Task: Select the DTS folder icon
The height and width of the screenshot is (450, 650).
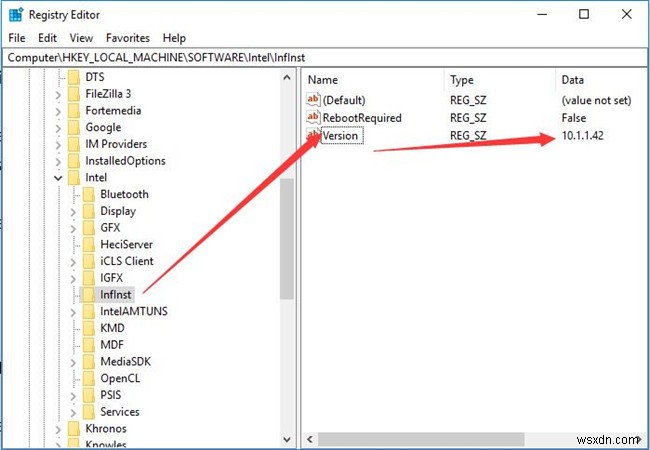Action: click(74, 77)
